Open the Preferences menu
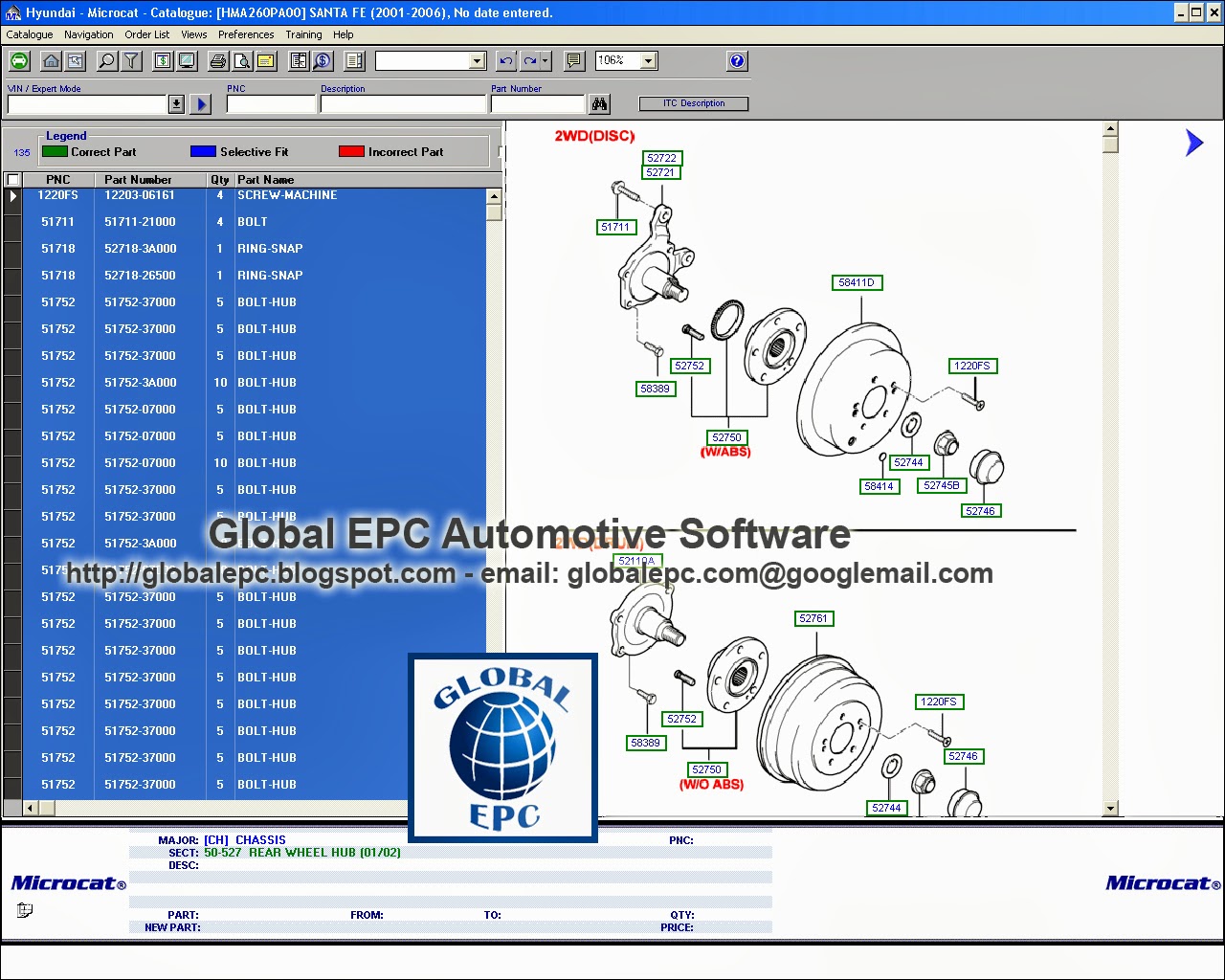This screenshot has height=980, width=1225. (246, 34)
